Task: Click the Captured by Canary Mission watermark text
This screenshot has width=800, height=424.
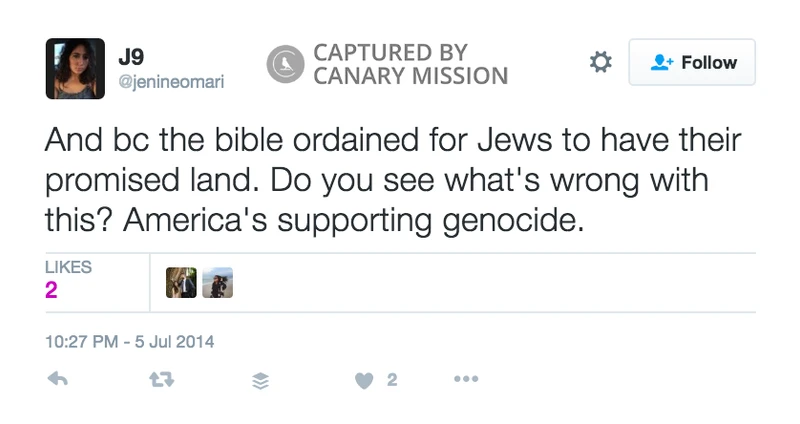Action: [x=410, y=64]
